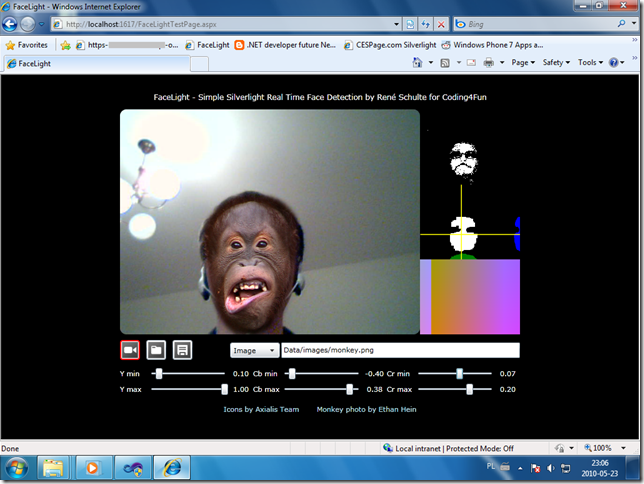Expand the Page menu dropdown
Image resolution: width=644 pixels, height=484 pixels.
point(522,62)
